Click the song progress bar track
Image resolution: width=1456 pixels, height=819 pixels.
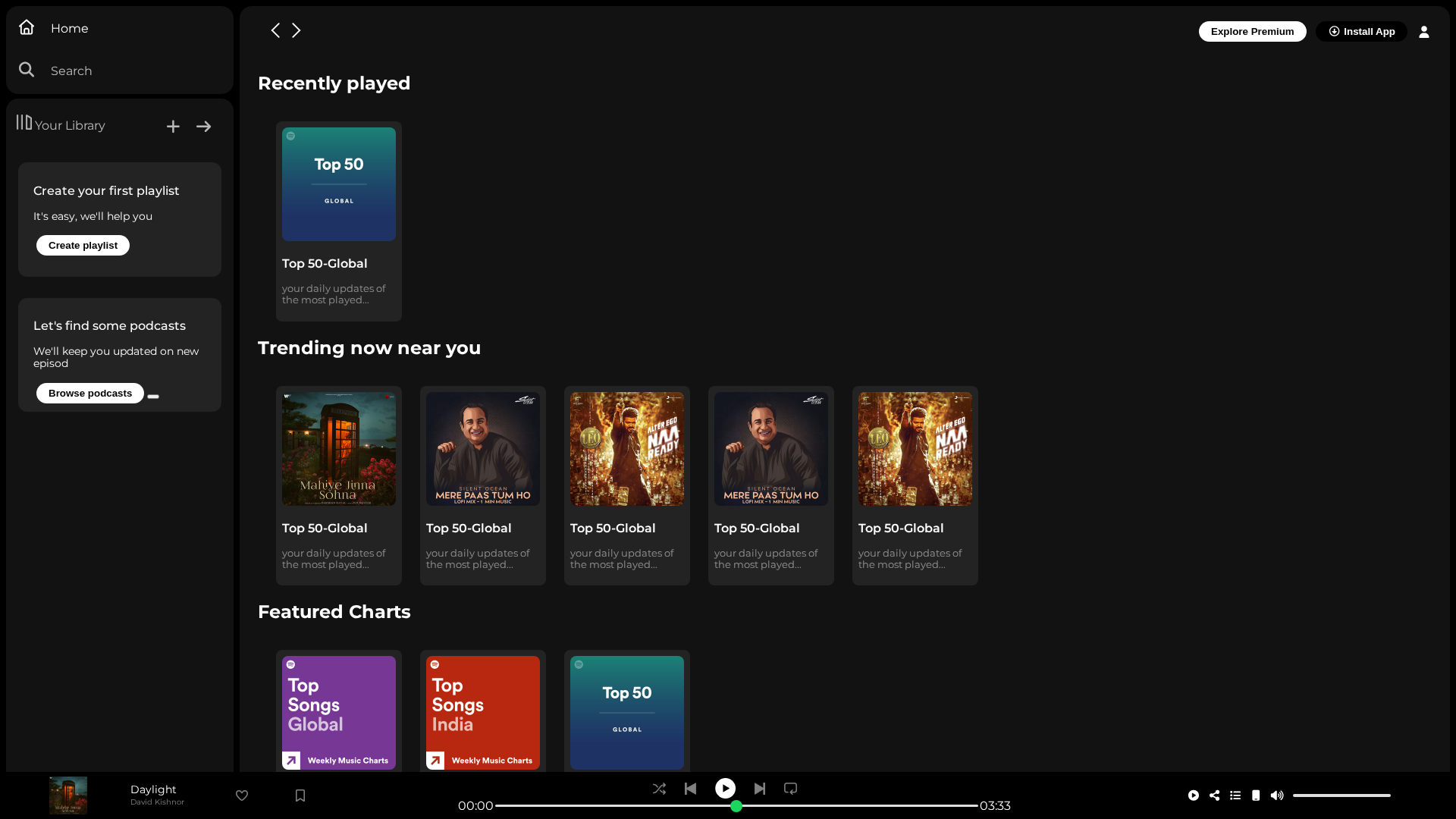736,806
